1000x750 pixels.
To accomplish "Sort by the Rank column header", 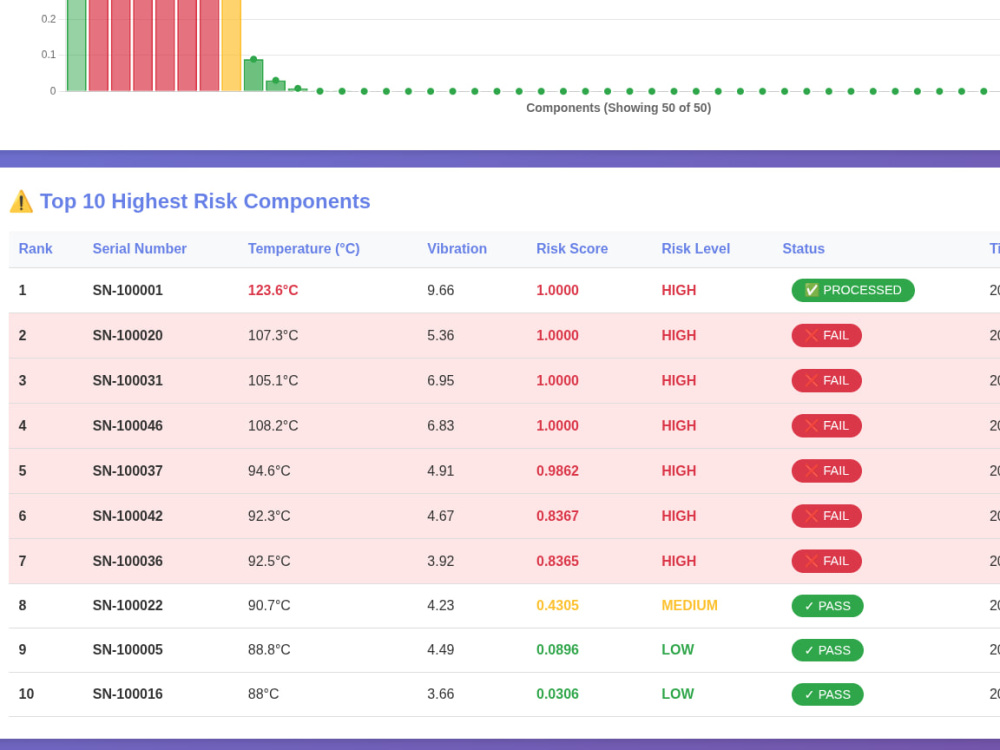I will coord(35,249).
